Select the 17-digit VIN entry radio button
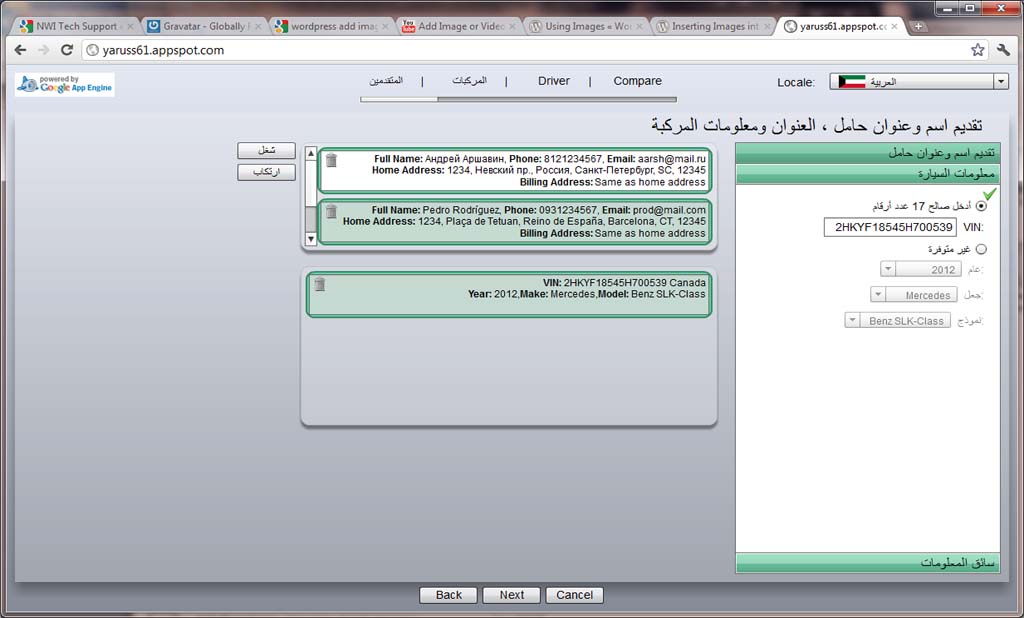This screenshot has height=618, width=1024. [980, 206]
